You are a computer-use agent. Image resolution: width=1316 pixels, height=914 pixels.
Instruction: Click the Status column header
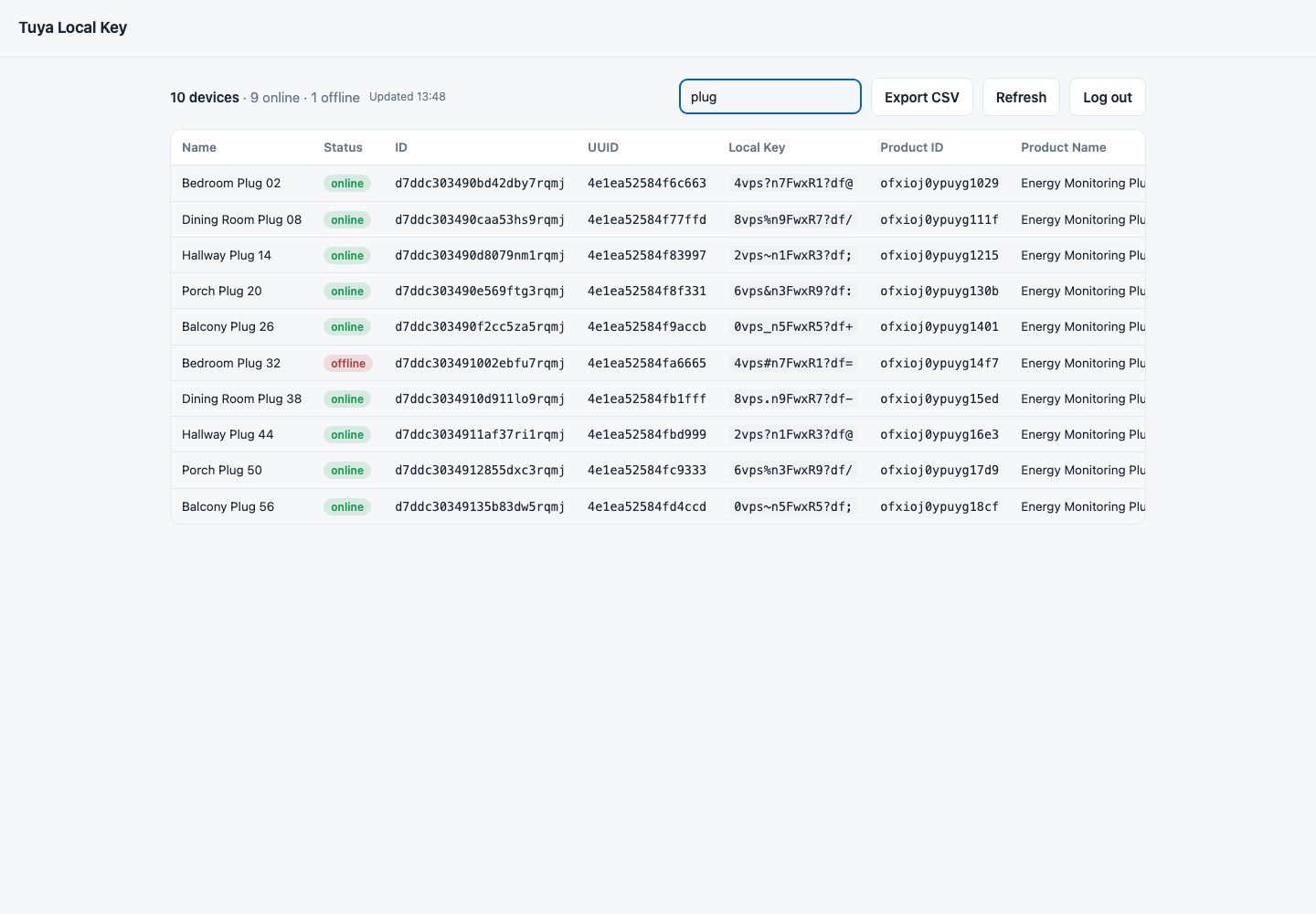(x=343, y=147)
